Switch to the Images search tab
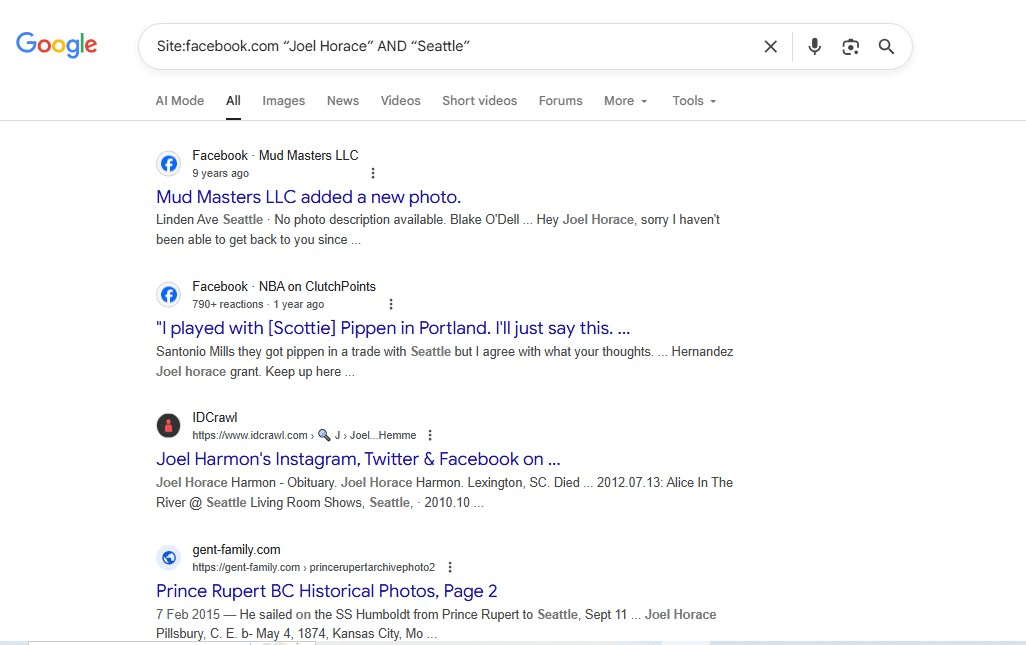 coord(283,100)
